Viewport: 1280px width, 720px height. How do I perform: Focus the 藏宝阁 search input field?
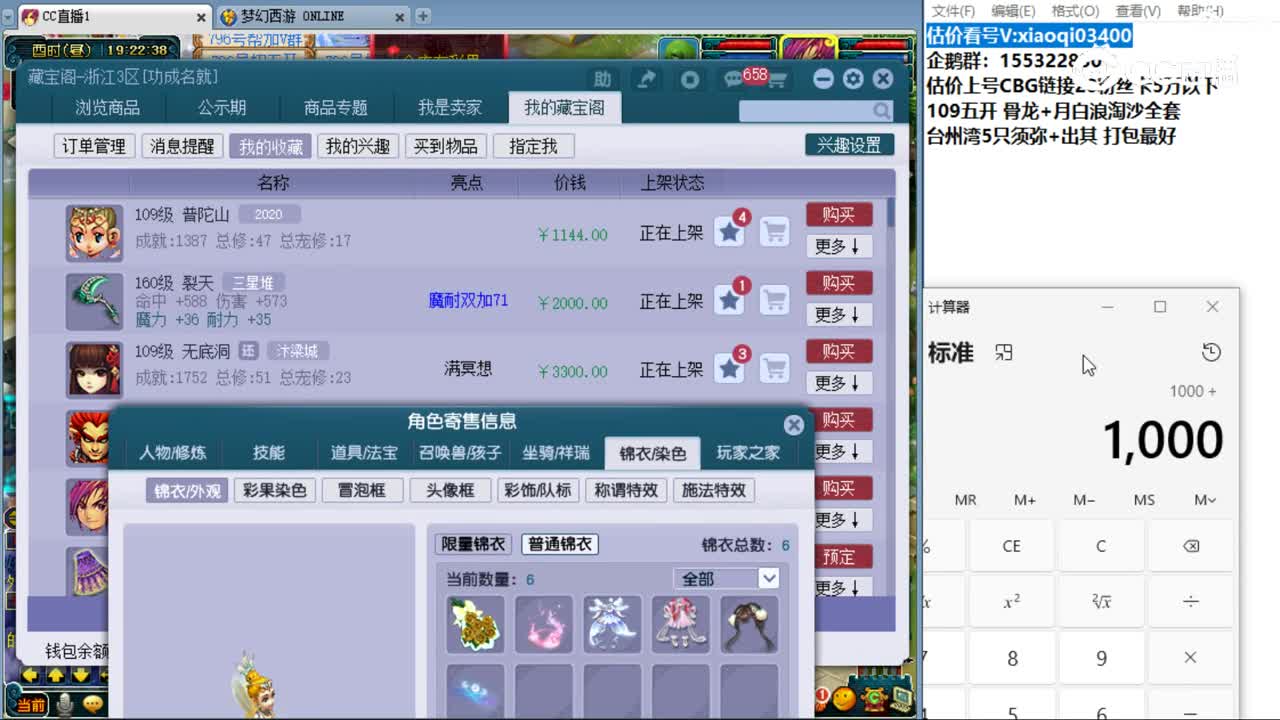click(807, 110)
